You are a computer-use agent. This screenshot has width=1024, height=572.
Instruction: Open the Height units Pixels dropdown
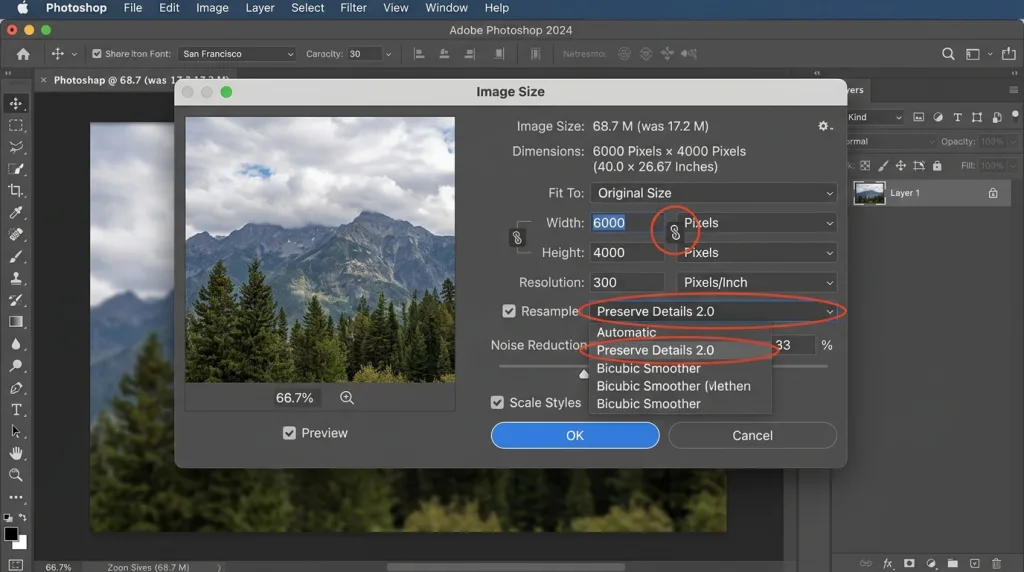point(757,253)
